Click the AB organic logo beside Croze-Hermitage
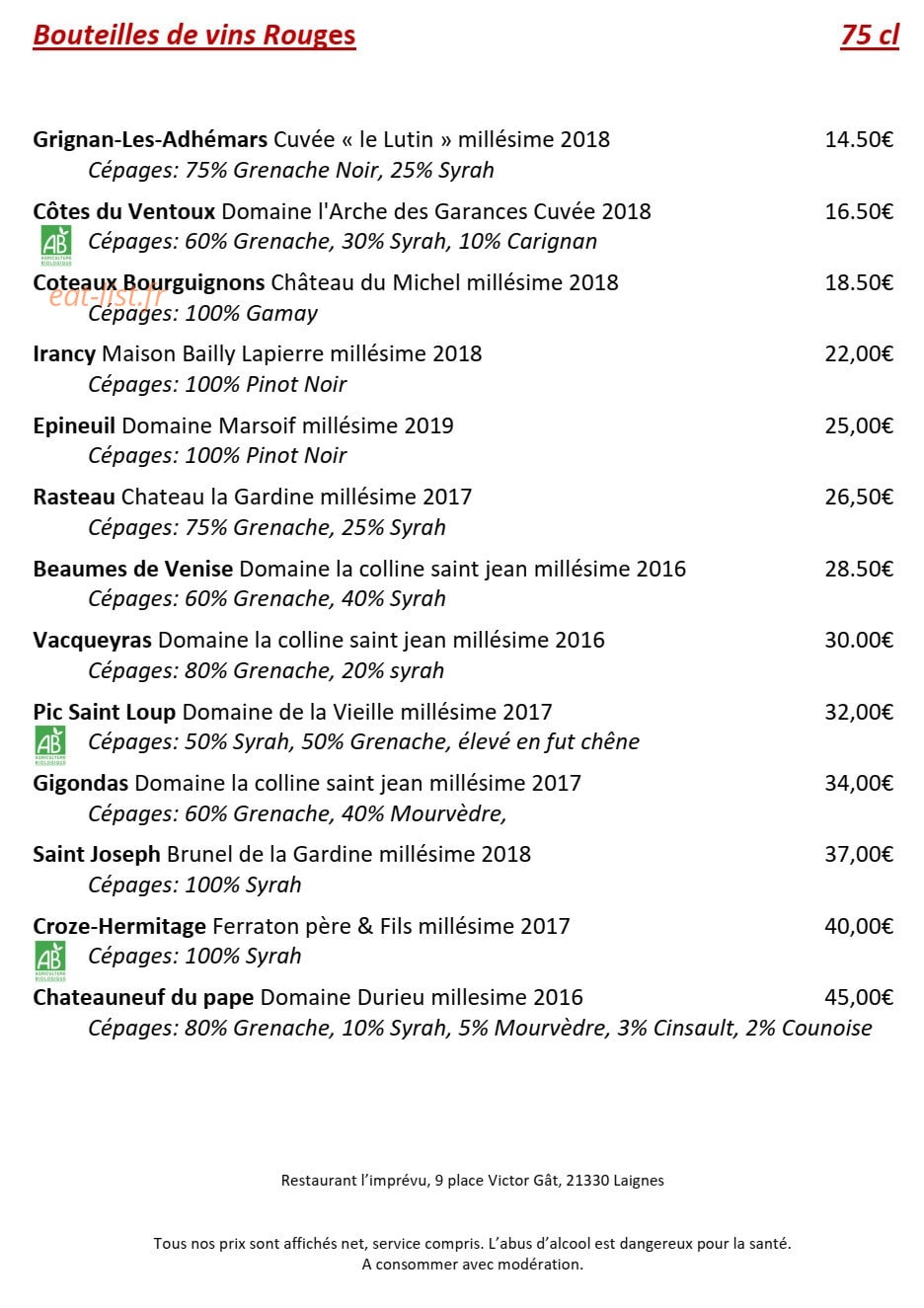This screenshot has height=1308, width=924. coord(49,961)
